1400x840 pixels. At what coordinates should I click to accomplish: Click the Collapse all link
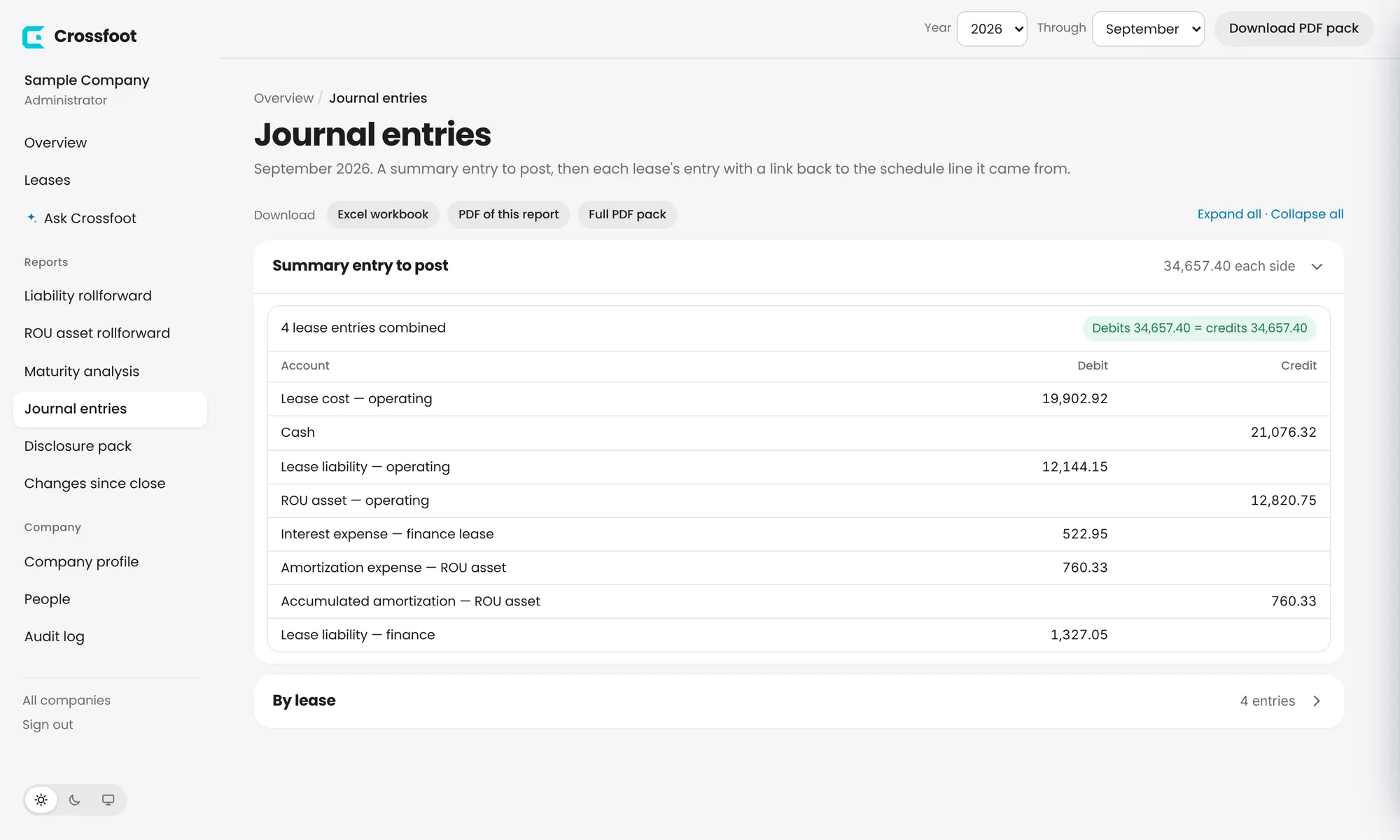(1307, 214)
